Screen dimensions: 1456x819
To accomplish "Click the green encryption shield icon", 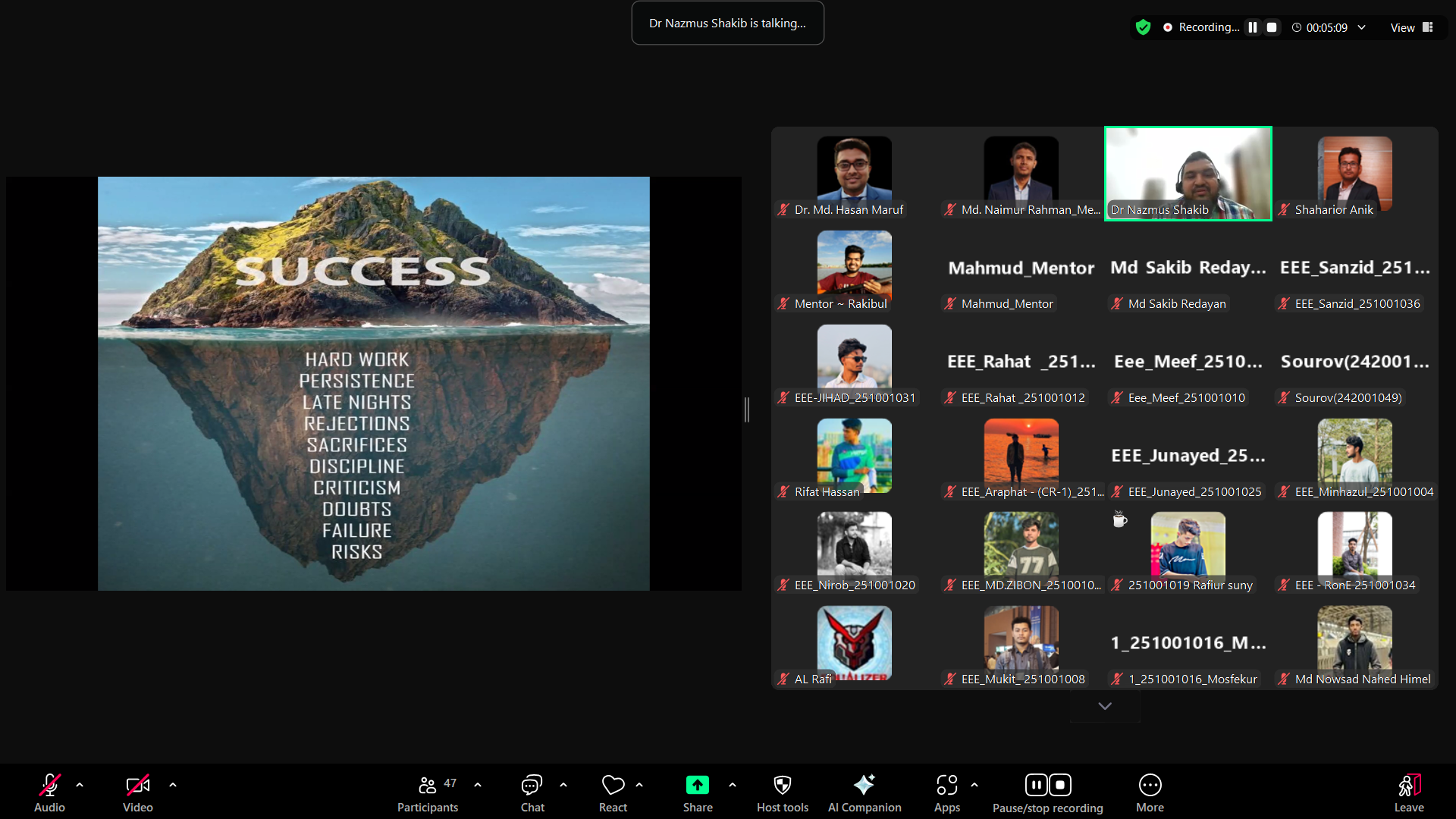I will (x=1143, y=27).
